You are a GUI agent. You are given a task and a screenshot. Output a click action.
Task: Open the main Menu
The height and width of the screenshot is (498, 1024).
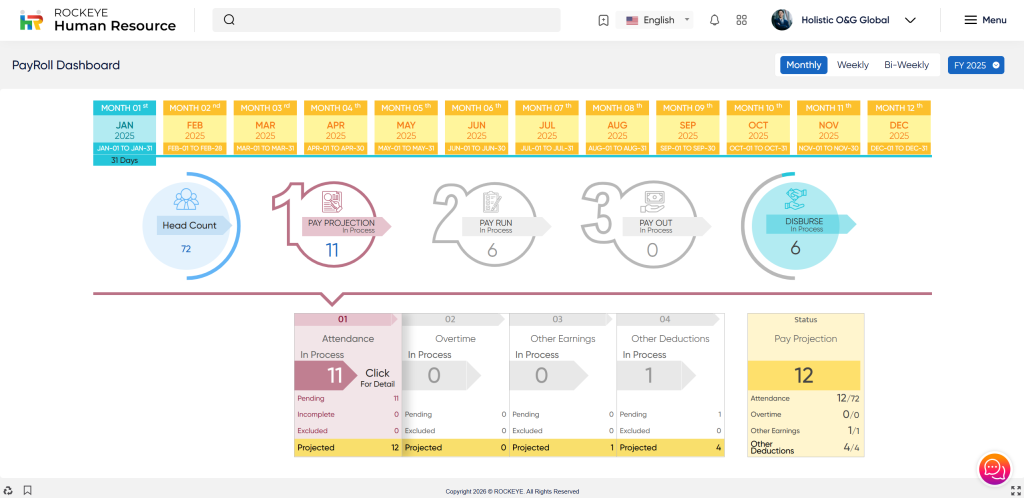[985, 20]
